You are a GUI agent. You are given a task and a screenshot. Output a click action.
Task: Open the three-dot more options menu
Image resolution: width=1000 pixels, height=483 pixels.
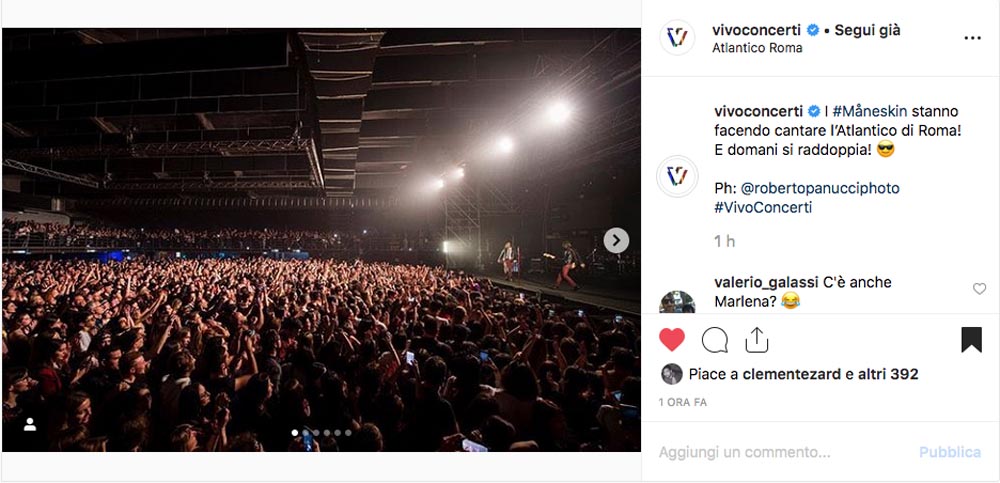tap(972, 38)
